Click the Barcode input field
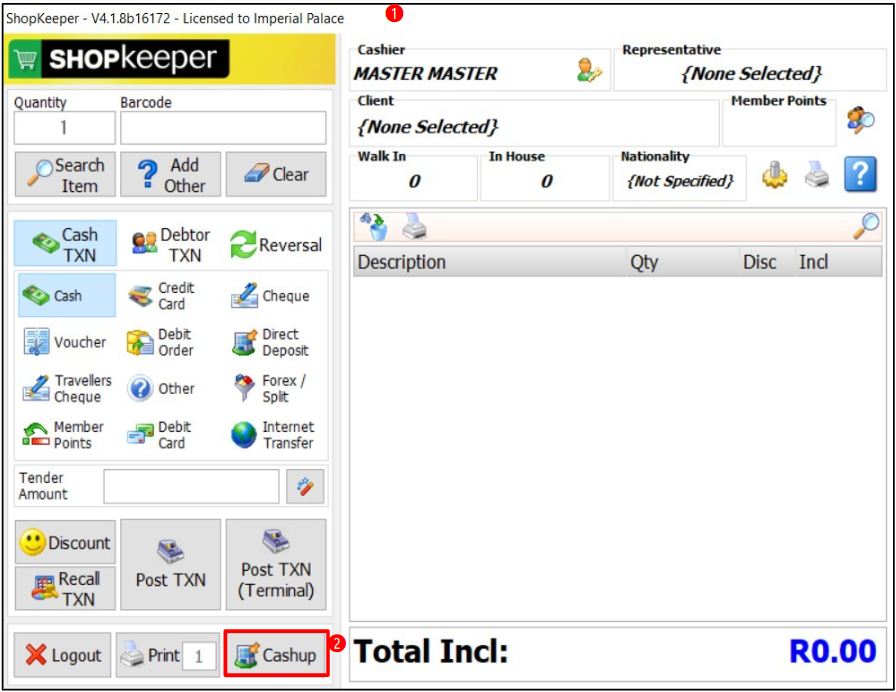 [x=223, y=127]
